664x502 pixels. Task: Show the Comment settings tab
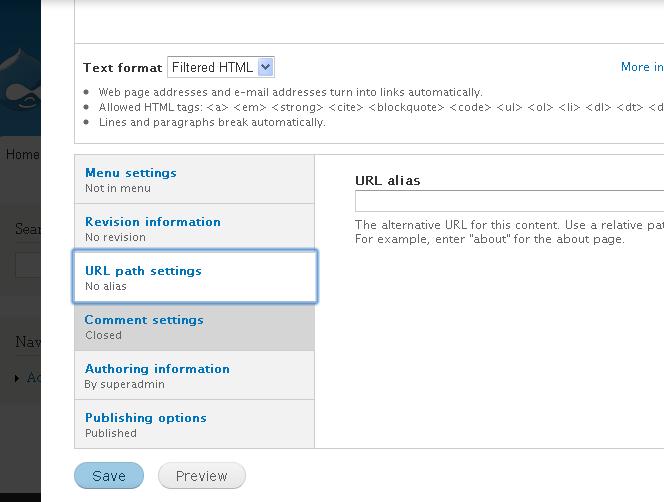[144, 320]
